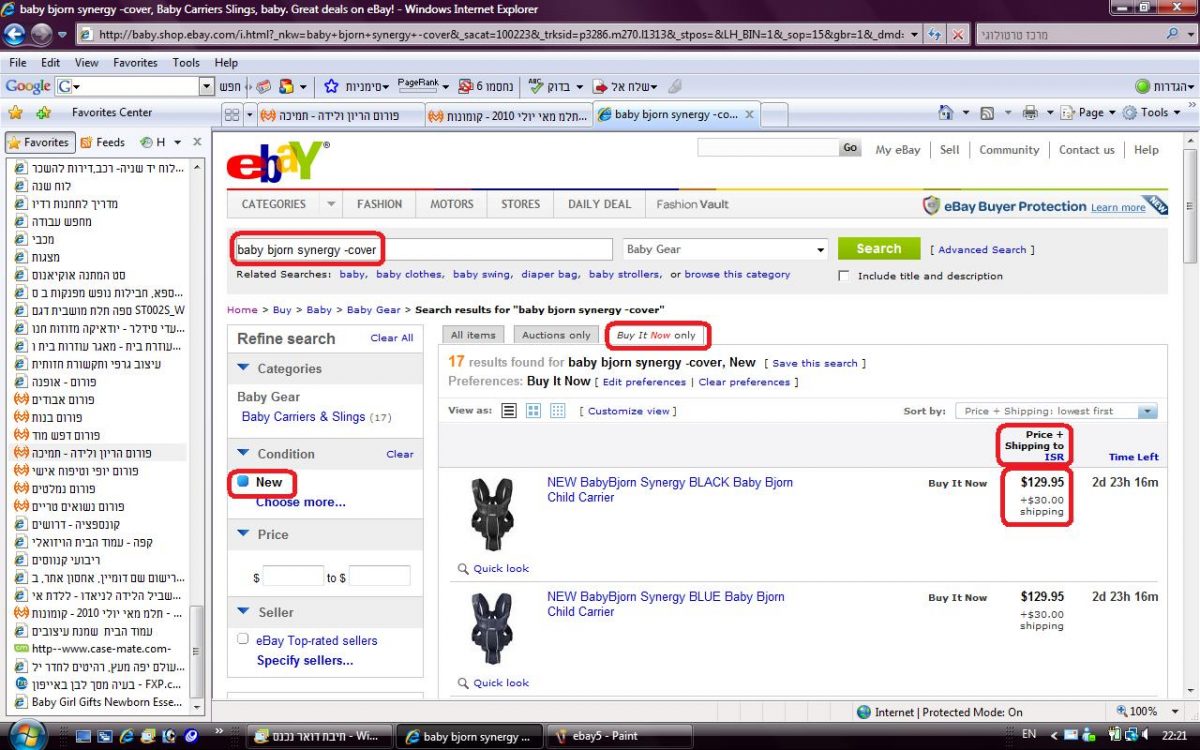Toggle the New condition filter
The height and width of the screenshot is (750, 1200).
click(x=243, y=482)
